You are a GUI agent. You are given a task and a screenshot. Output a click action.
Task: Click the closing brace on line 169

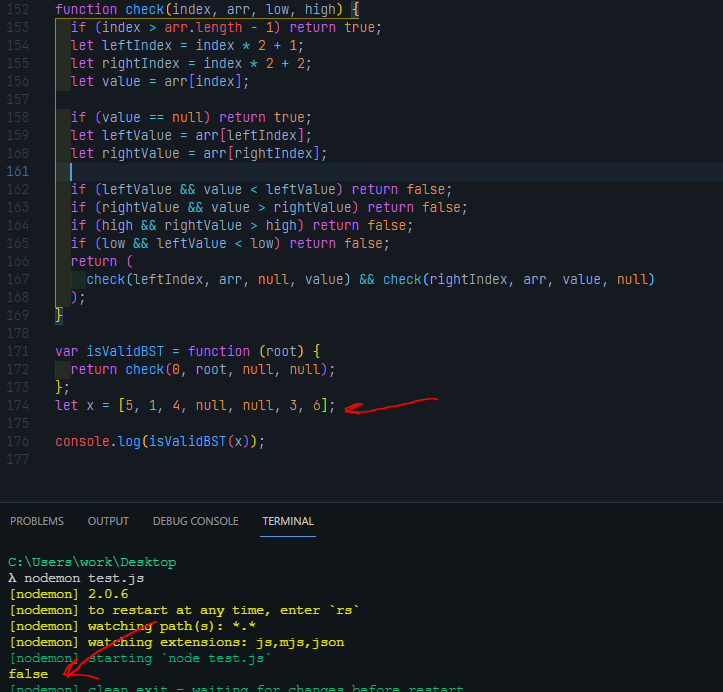(59, 315)
